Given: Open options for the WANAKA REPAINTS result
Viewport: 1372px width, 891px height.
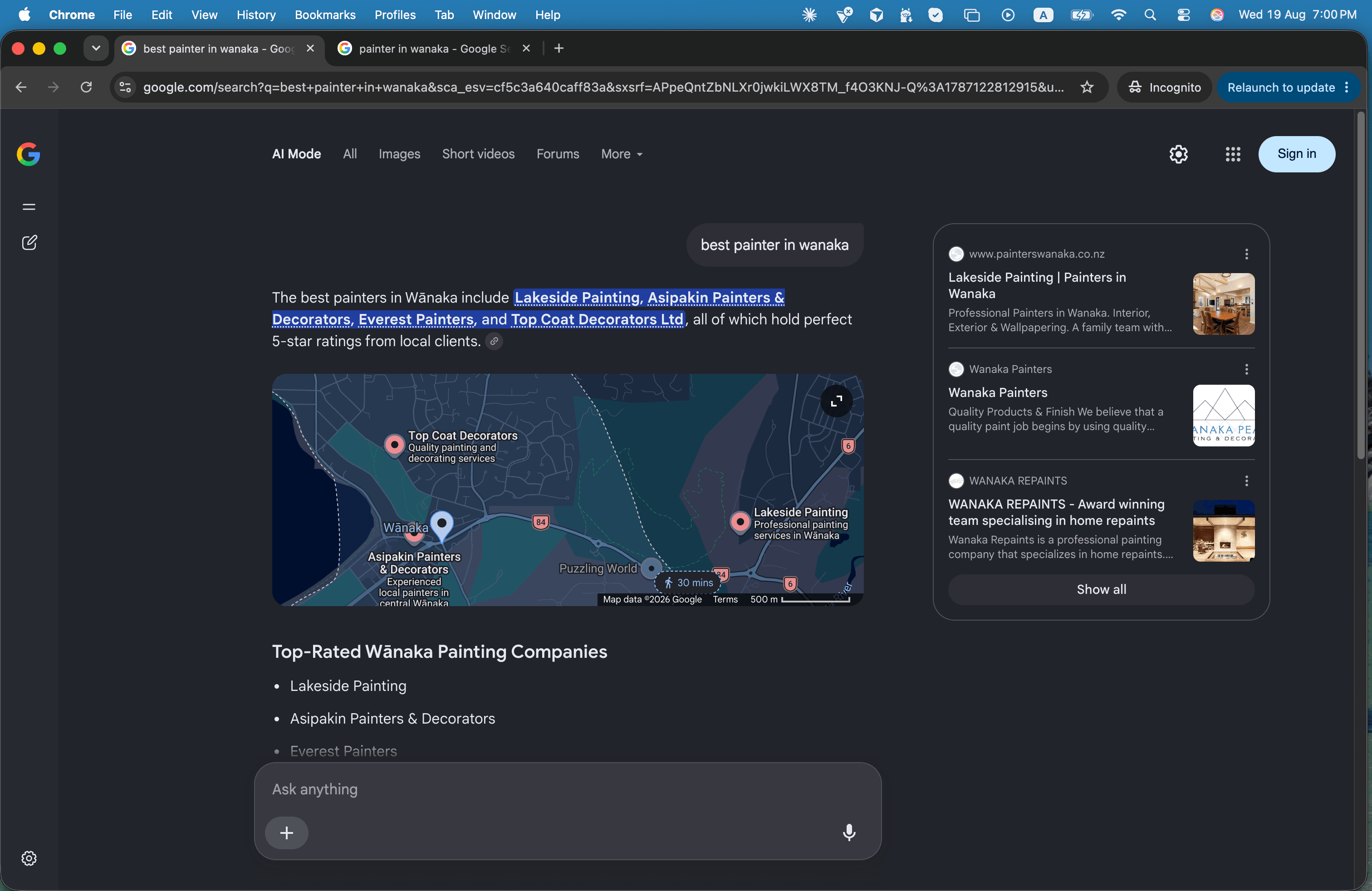Looking at the screenshot, I should (1246, 480).
